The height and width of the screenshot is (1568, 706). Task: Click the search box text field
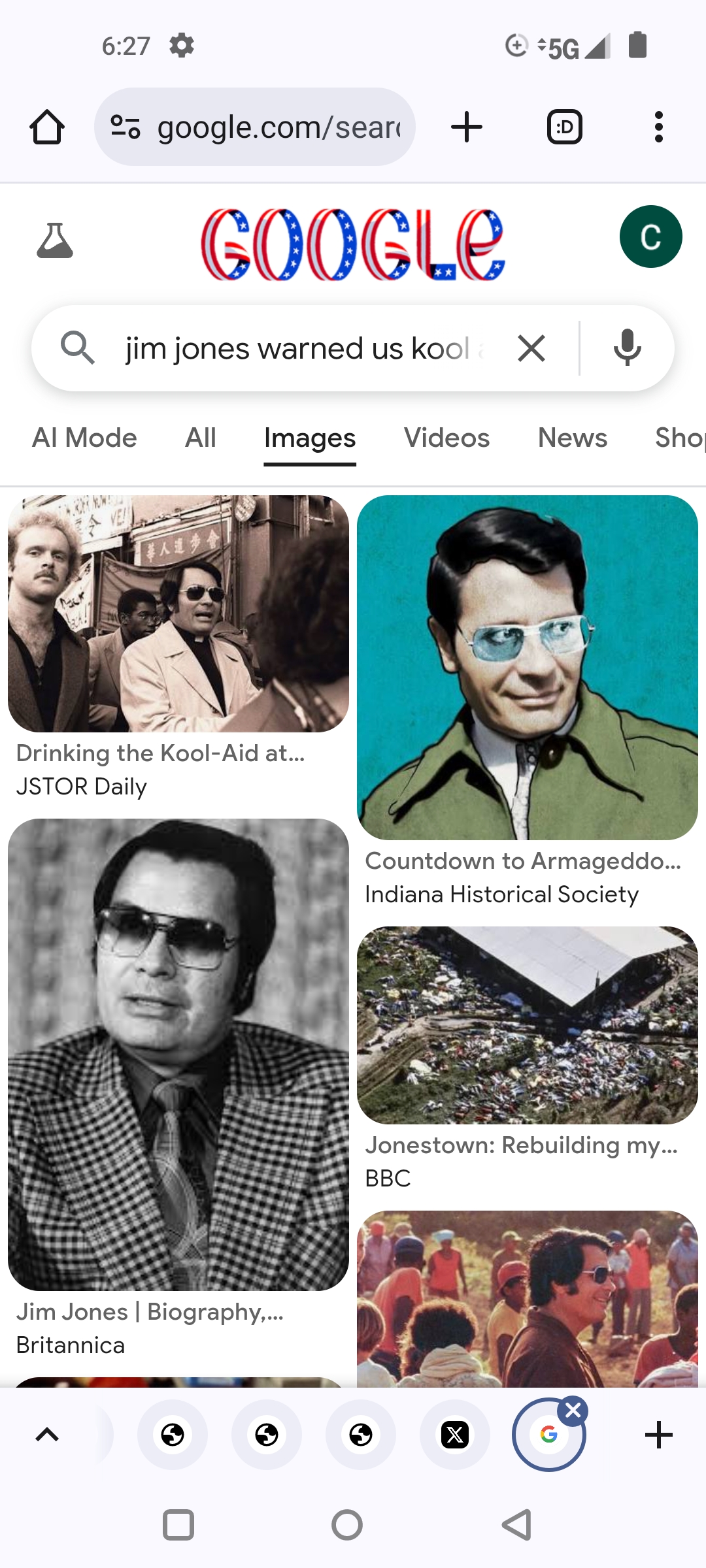305,348
